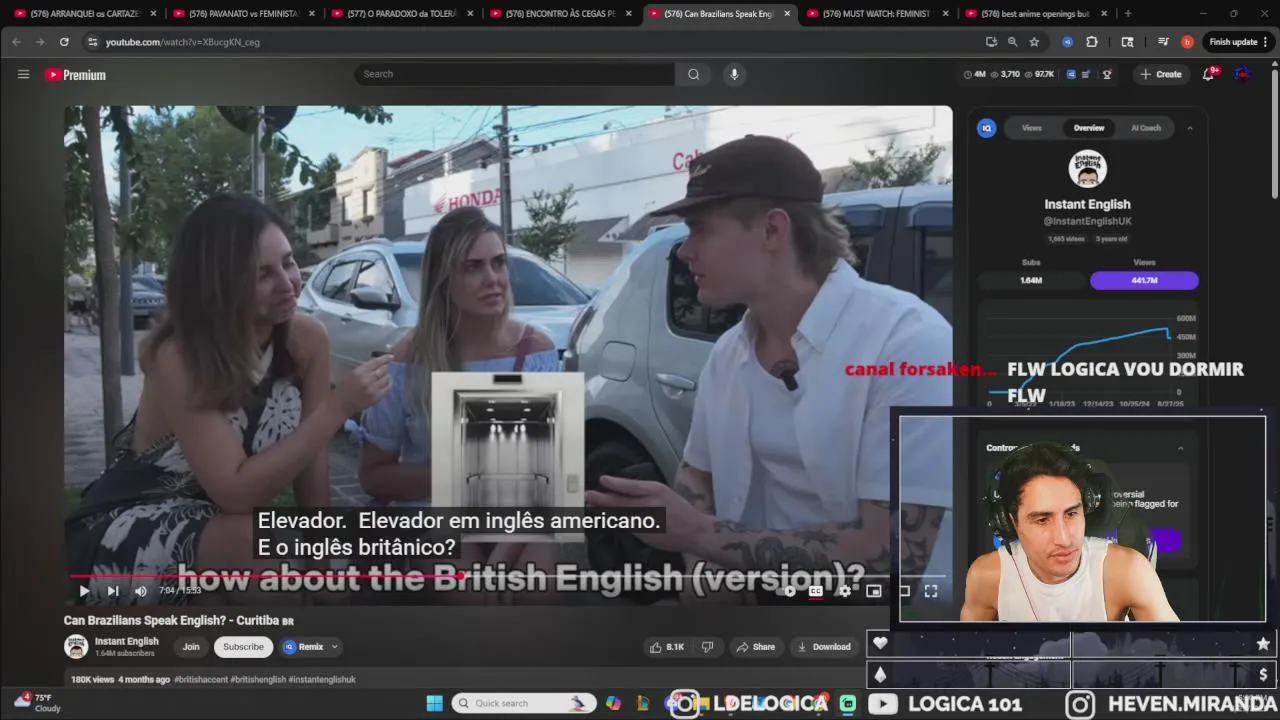Collapse the Controversial section chevron
This screenshot has height=720, width=1280.
(1180, 448)
